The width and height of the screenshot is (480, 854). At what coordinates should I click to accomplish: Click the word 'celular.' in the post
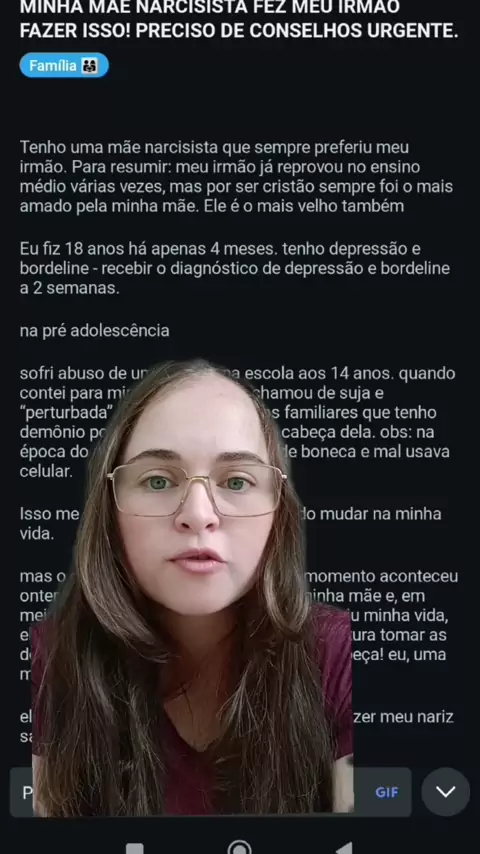(46, 472)
